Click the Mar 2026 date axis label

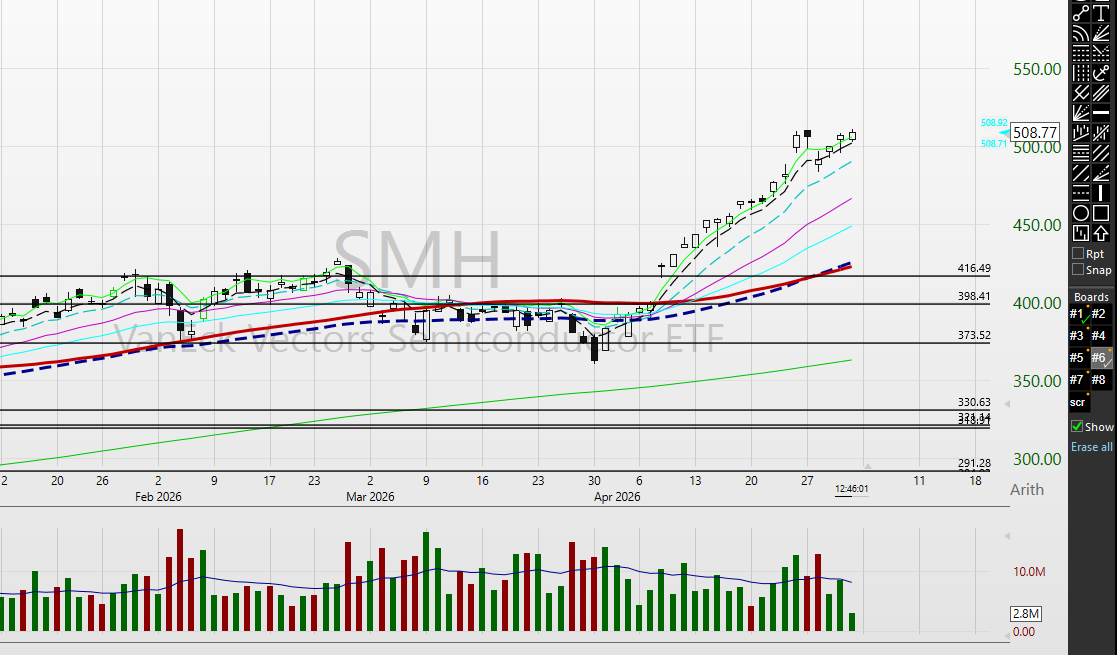point(370,497)
